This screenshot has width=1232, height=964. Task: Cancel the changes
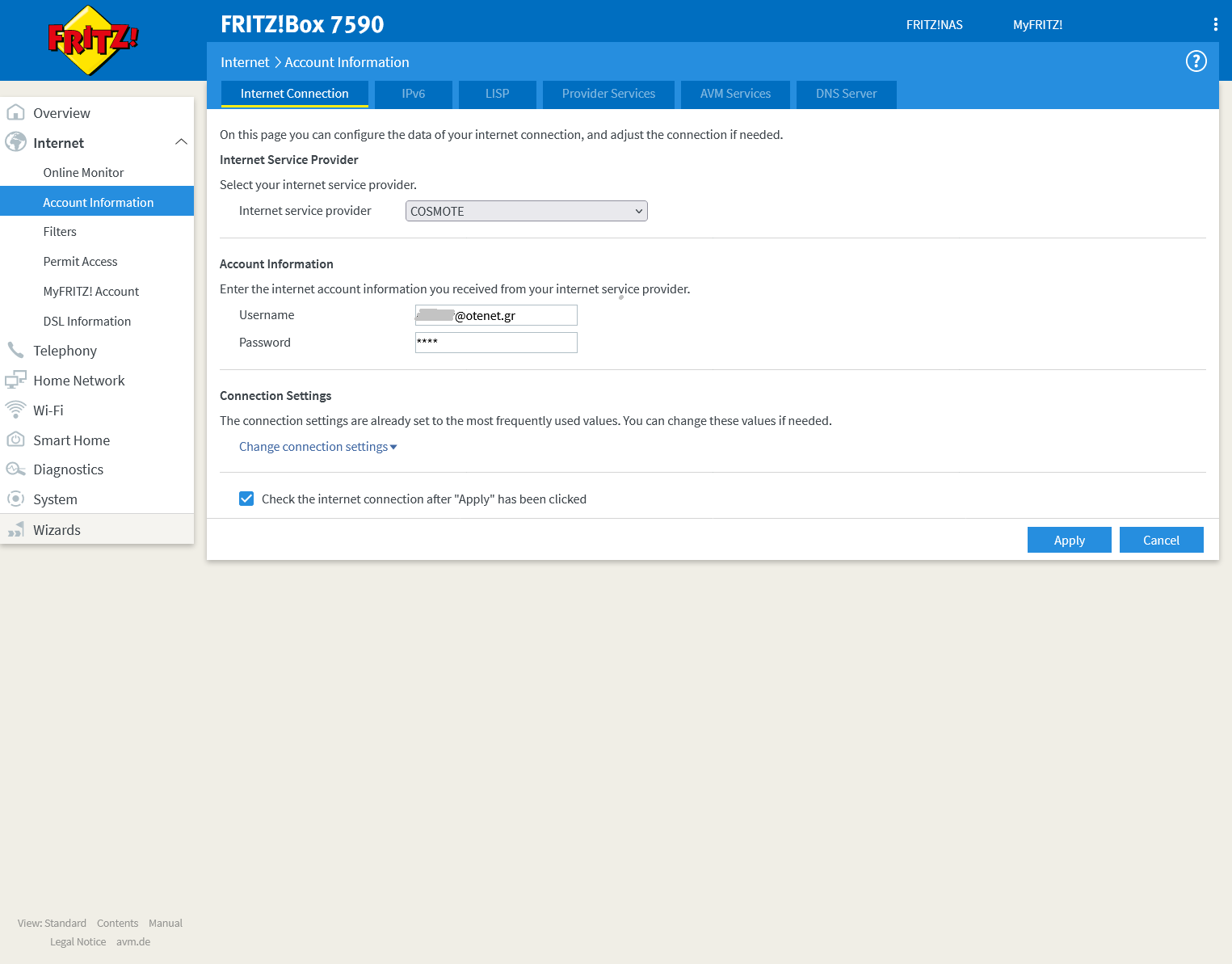point(1162,540)
